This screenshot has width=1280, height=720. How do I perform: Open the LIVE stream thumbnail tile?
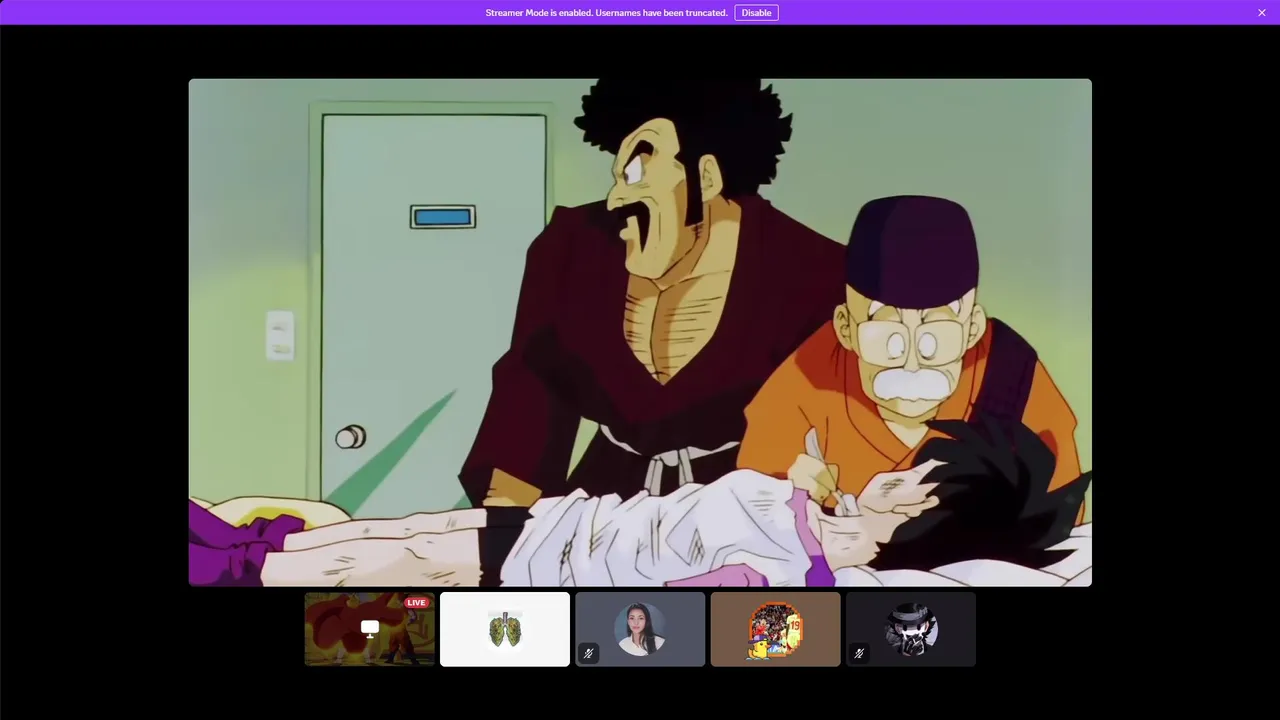click(370, 629)
